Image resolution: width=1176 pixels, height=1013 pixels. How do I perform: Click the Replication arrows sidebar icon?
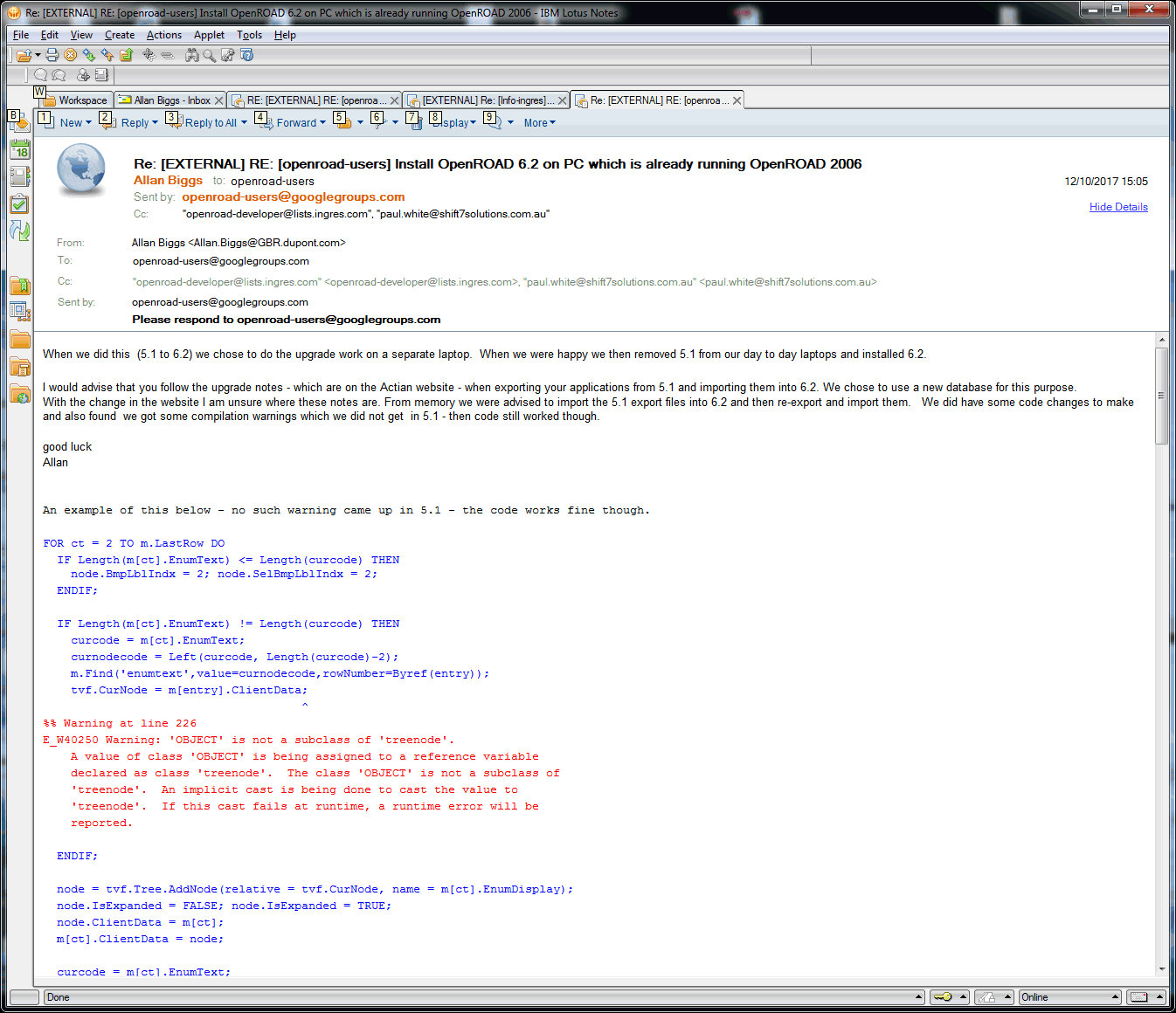[x=20, y=231]
